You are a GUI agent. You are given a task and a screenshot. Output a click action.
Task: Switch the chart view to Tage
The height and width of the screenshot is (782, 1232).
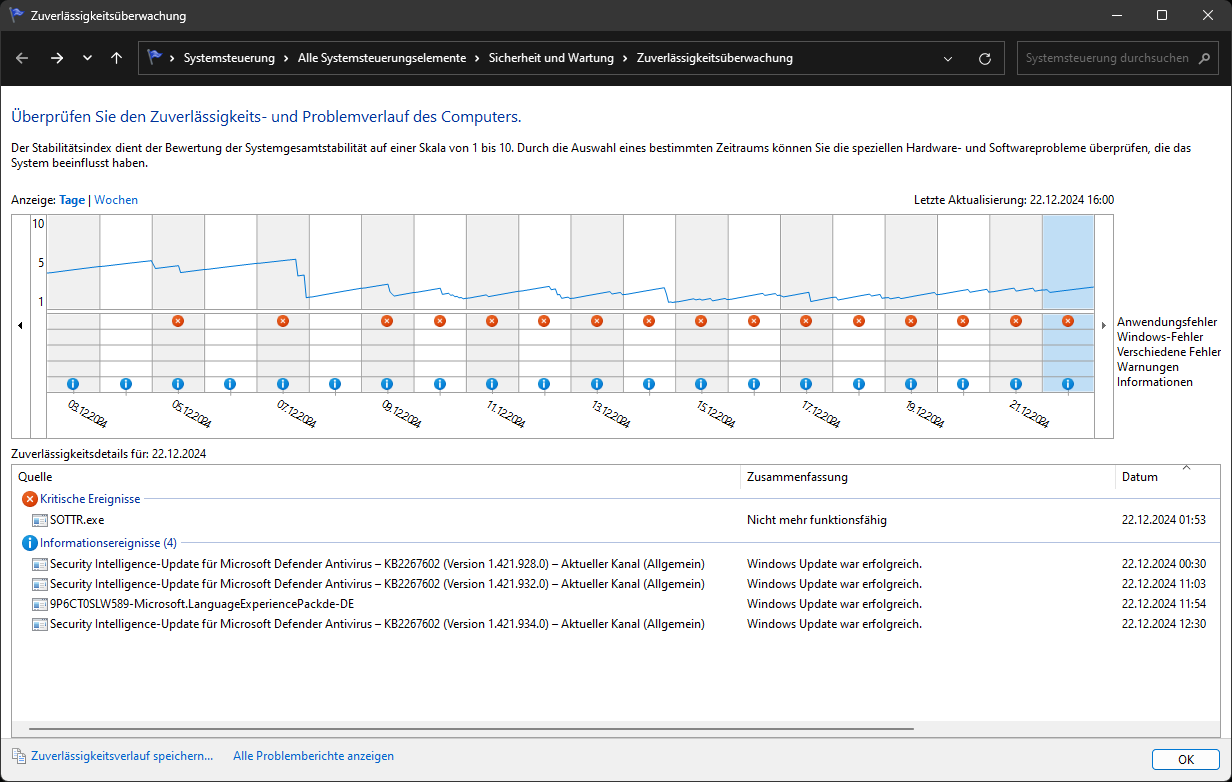pyautogui.click(x=72, y=200)
